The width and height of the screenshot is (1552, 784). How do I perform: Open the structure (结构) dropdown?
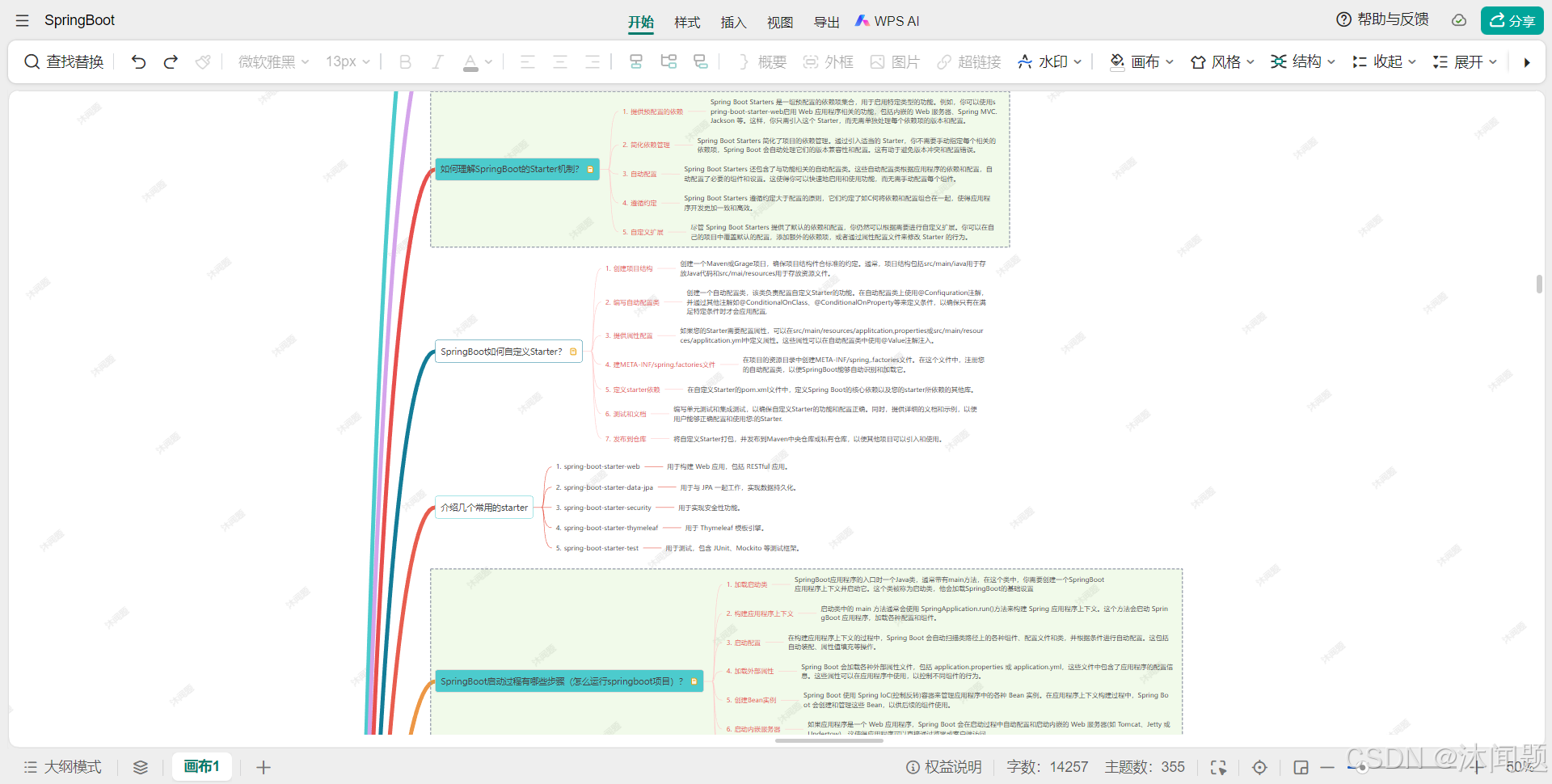click(x=1303, y=61)
